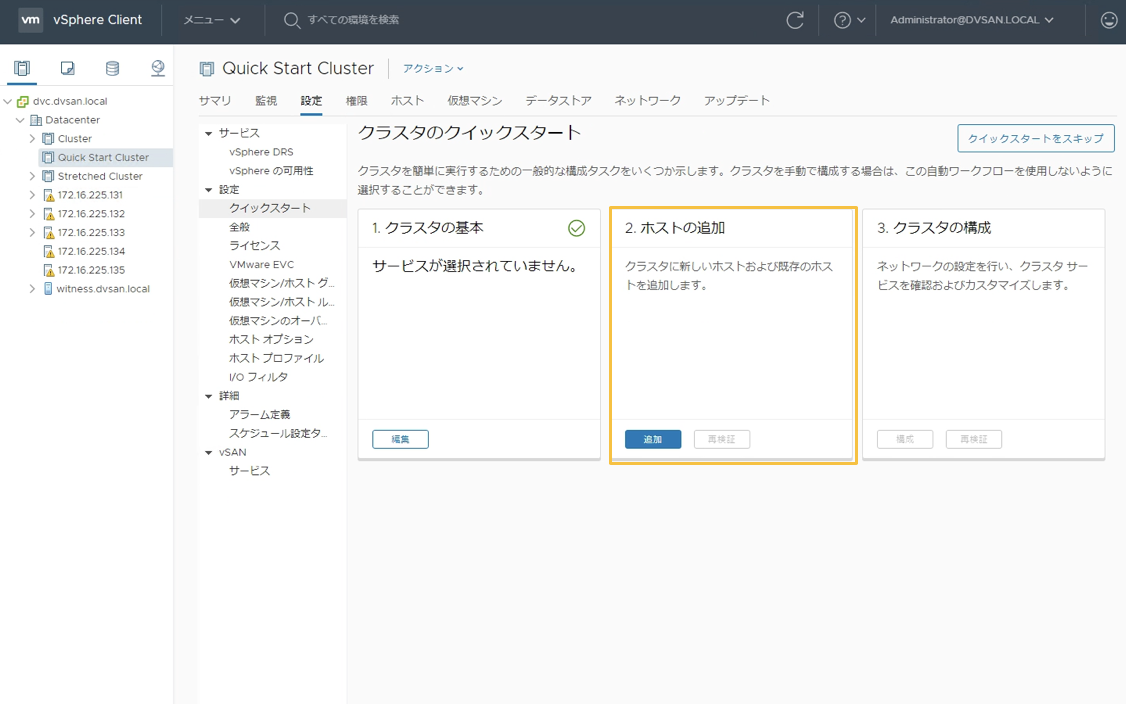Open ライセンス settings page
Screen dimensions: 1126x704
click(x=254, y=246)
